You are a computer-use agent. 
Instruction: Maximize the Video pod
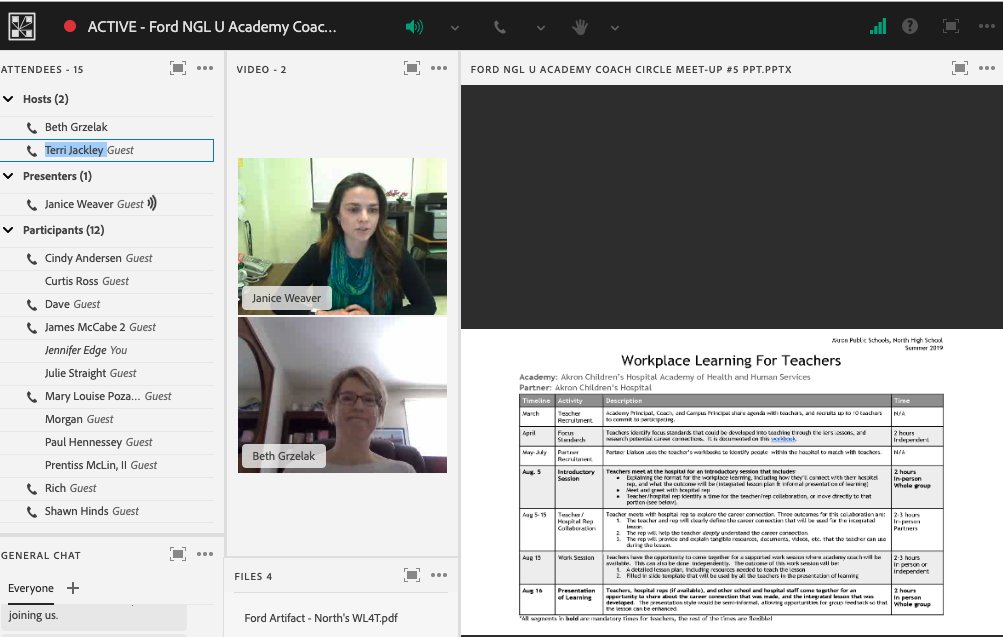coord(412,68)
